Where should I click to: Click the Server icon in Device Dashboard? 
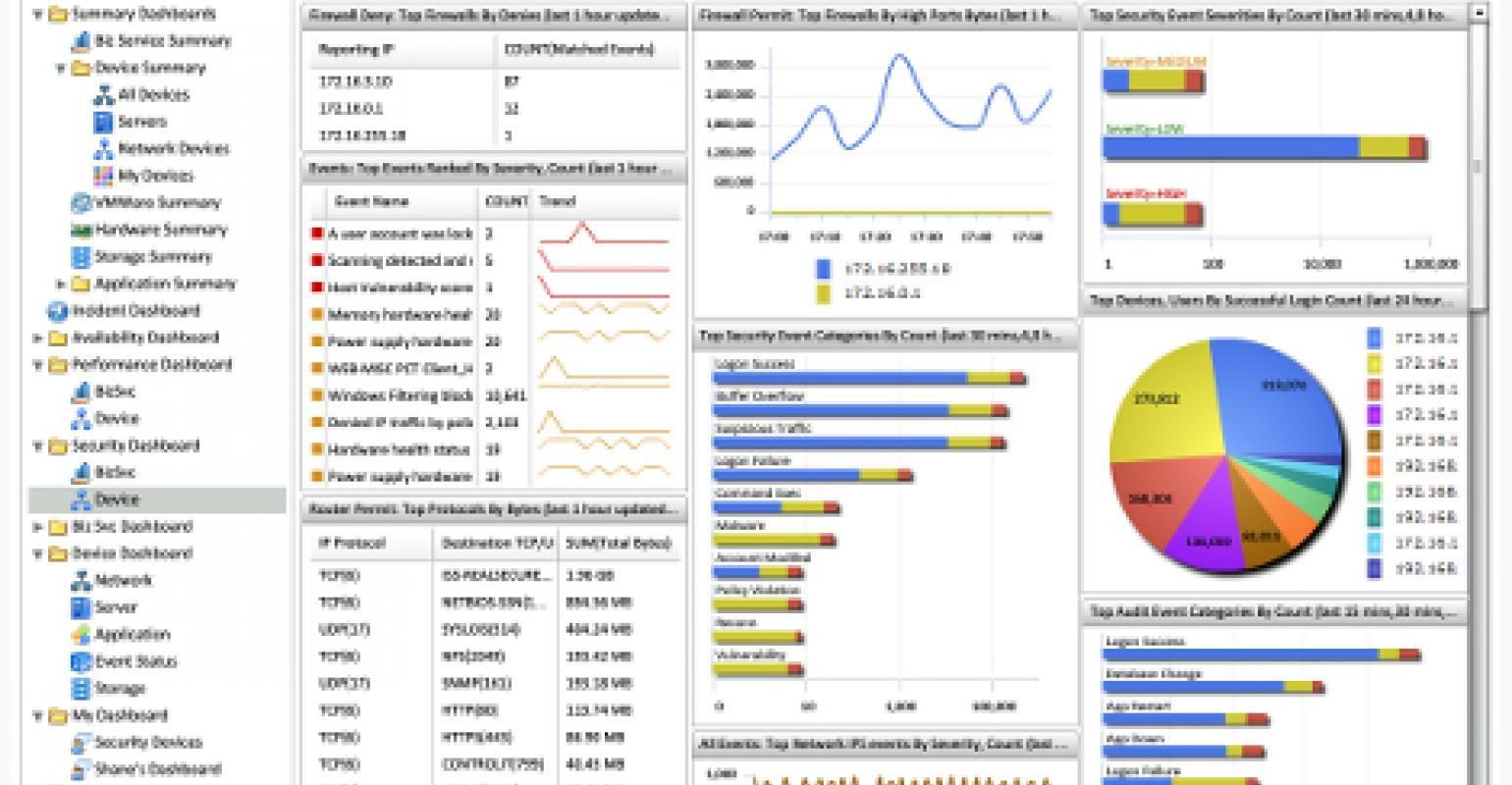[81, 607]
